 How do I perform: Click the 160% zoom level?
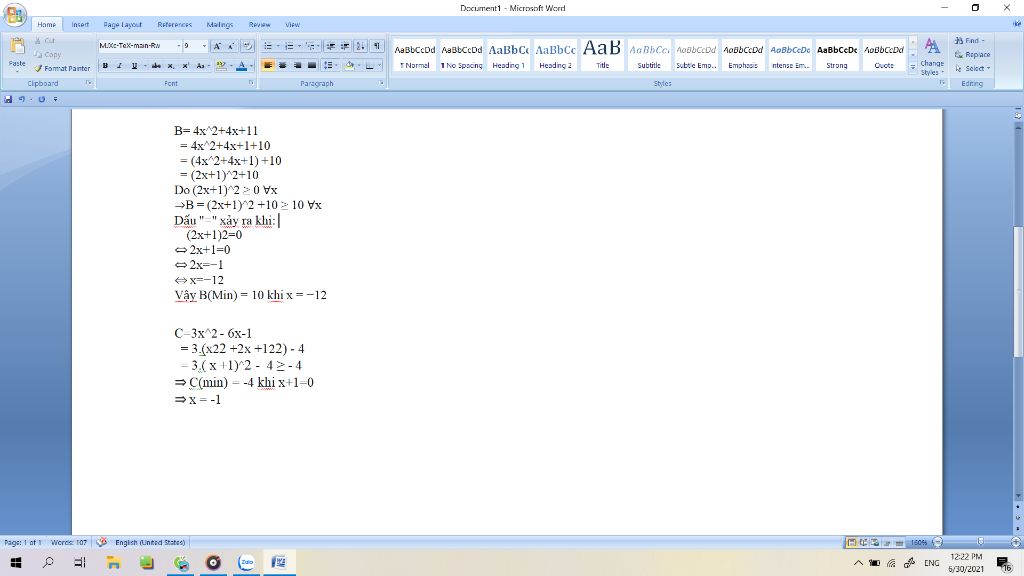pos(919,542)
